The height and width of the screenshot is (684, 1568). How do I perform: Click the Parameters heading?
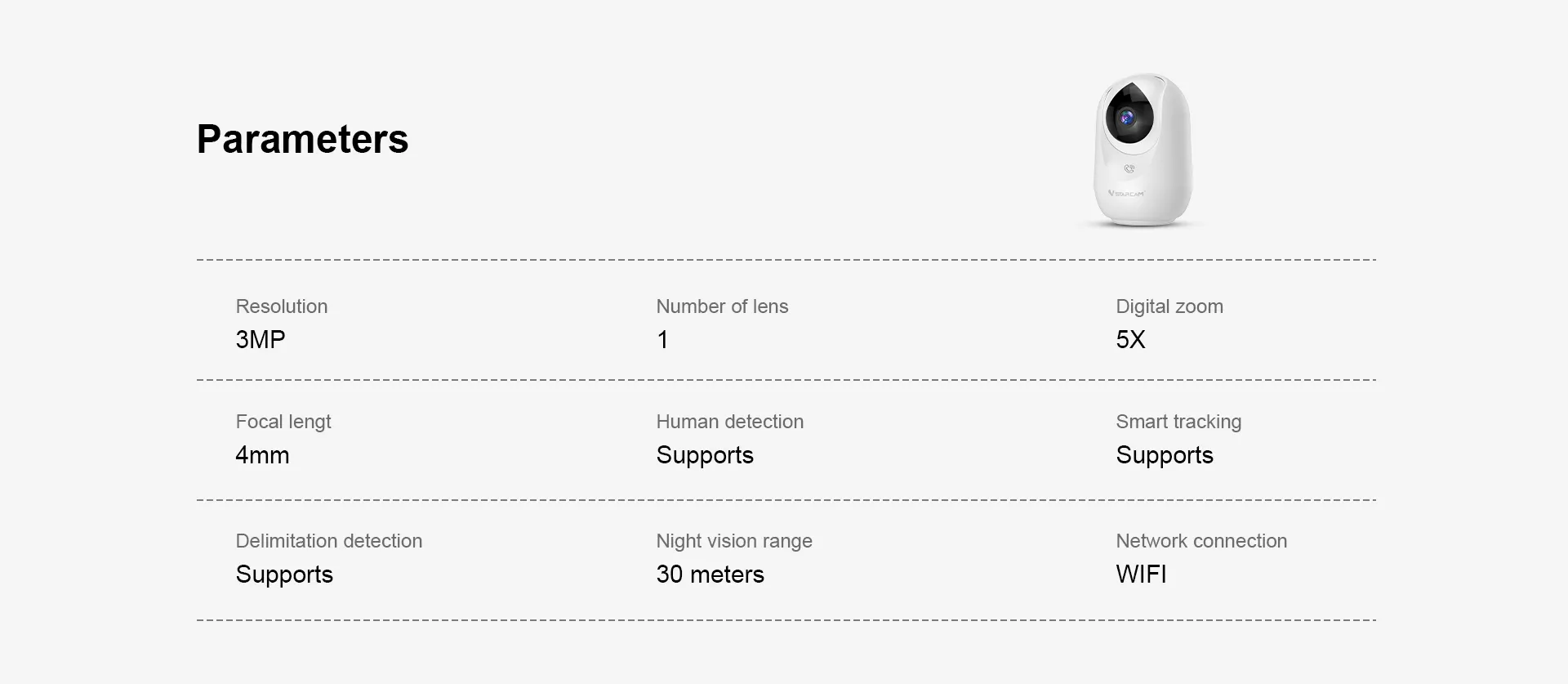302,139
